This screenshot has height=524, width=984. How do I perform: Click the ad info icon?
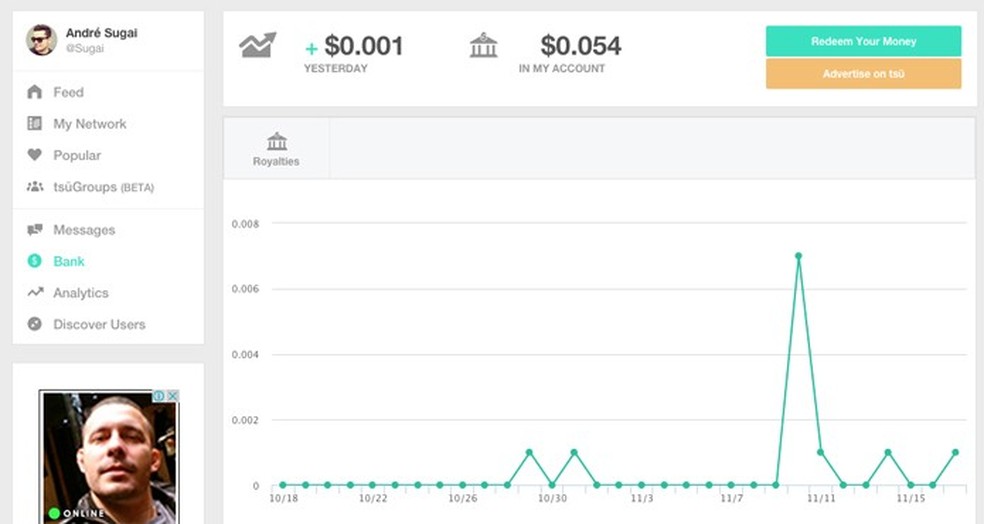pos(159,396)
